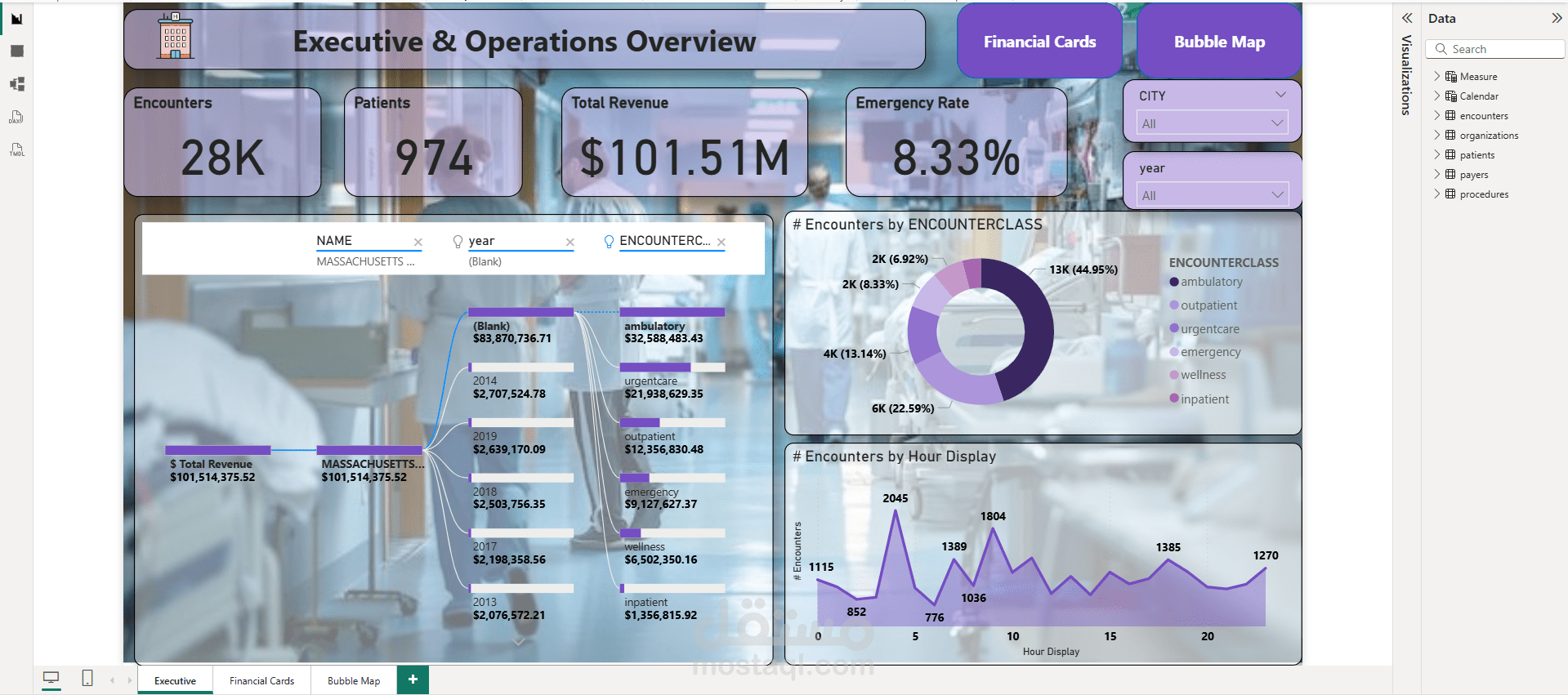Click the 2045 peak on hourly chart
Viewport: 1568px width, 695px height.
pos(896,512)
